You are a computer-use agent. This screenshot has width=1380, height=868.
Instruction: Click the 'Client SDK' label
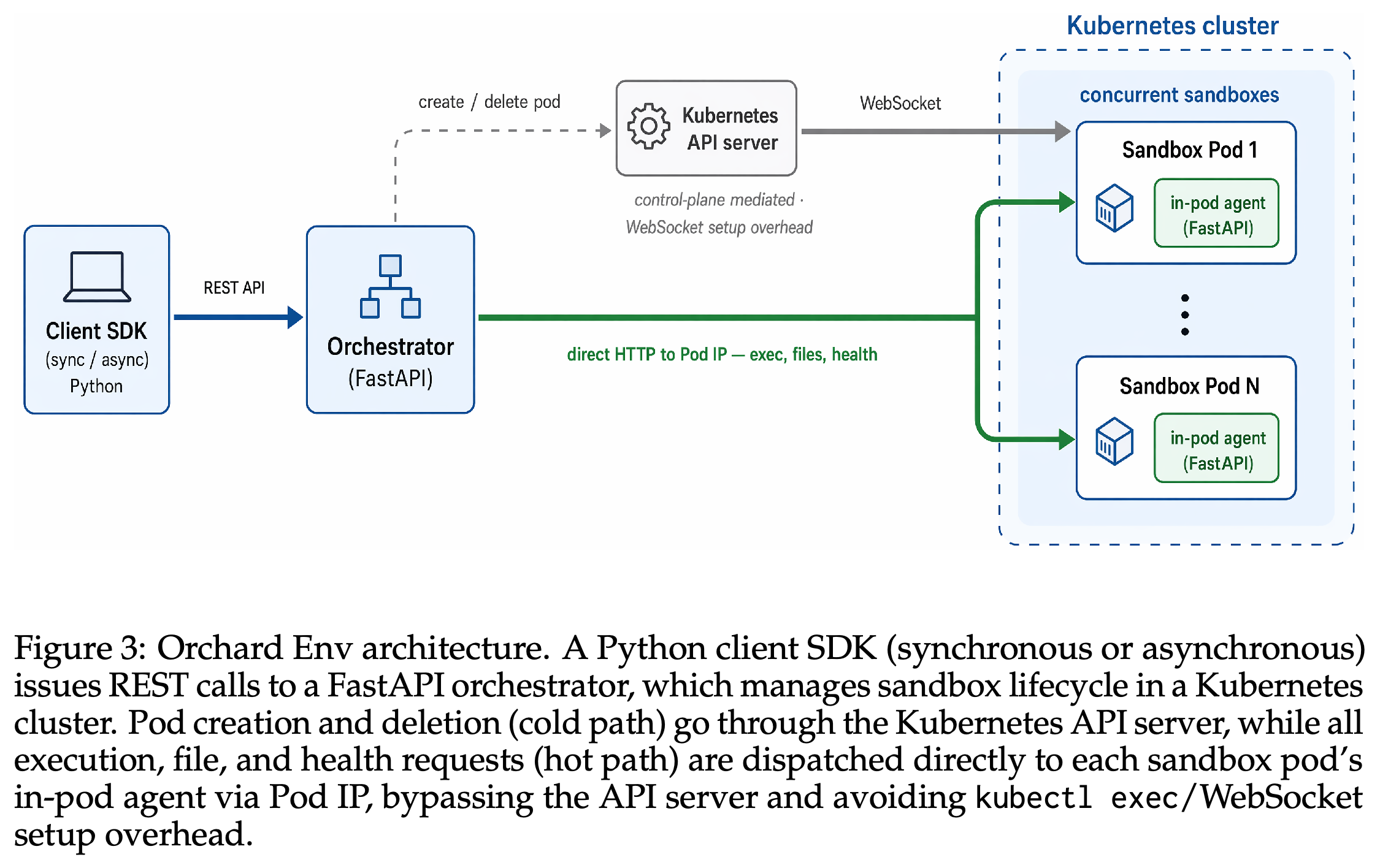(x=96, y=331)
